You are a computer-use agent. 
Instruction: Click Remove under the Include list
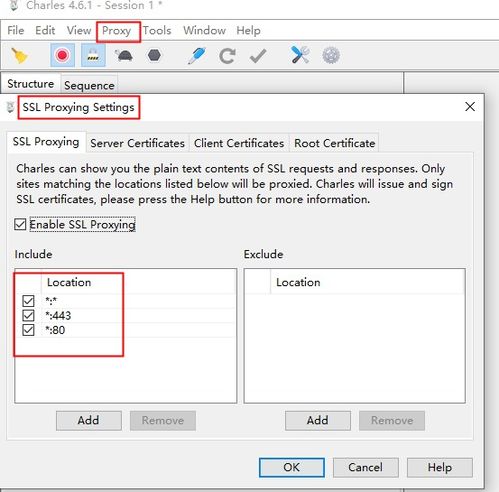tap(163, 420)
